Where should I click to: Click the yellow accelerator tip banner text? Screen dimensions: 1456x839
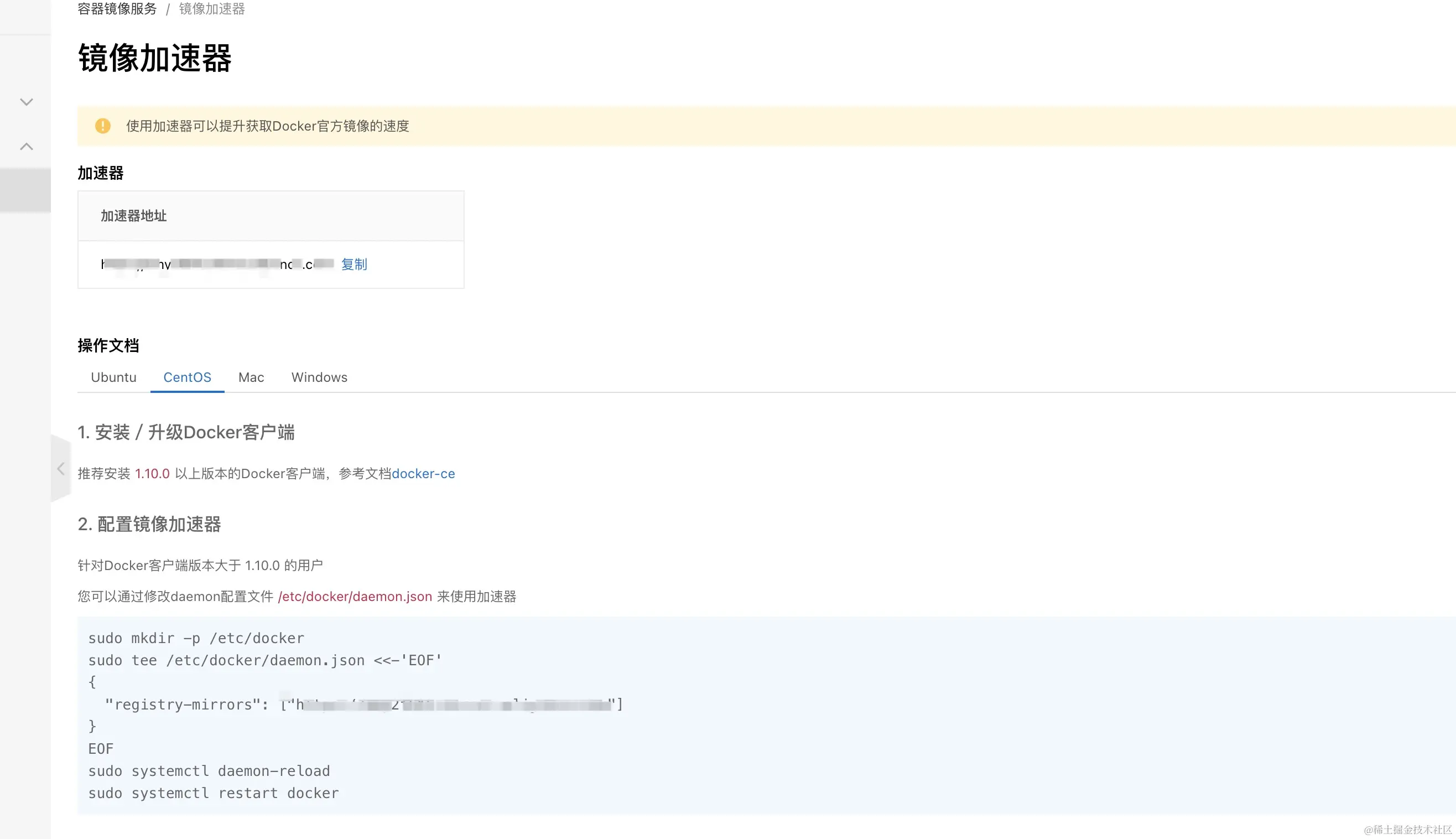[x=267, y=126]
